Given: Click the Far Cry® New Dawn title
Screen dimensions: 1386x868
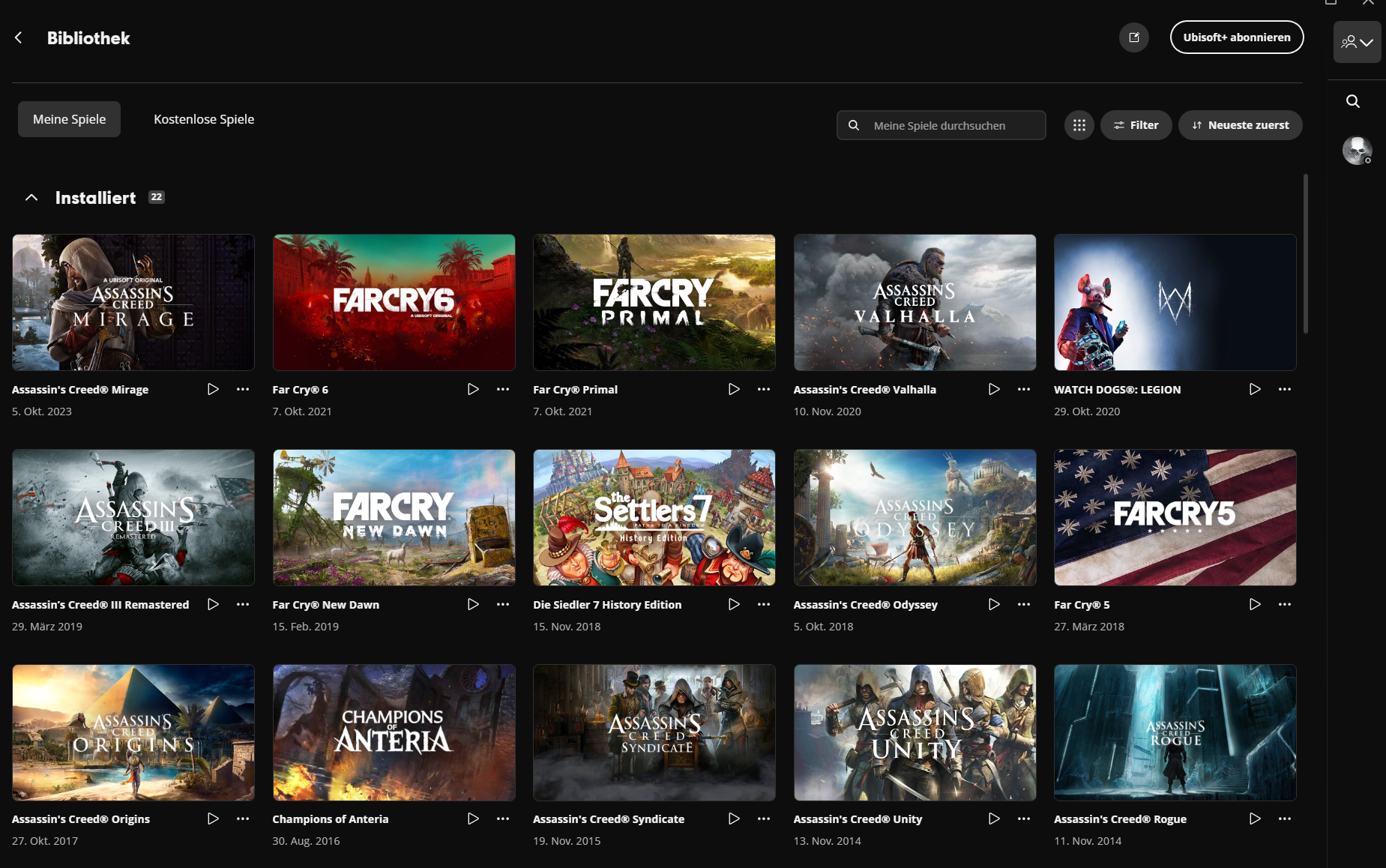Looking at the screenshot, I should pos(326,605).
